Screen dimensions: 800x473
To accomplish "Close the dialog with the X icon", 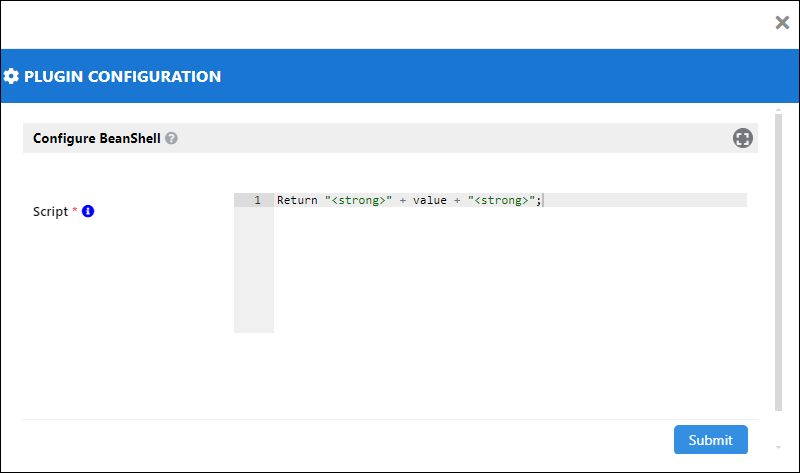I will [x=782, y=22].
